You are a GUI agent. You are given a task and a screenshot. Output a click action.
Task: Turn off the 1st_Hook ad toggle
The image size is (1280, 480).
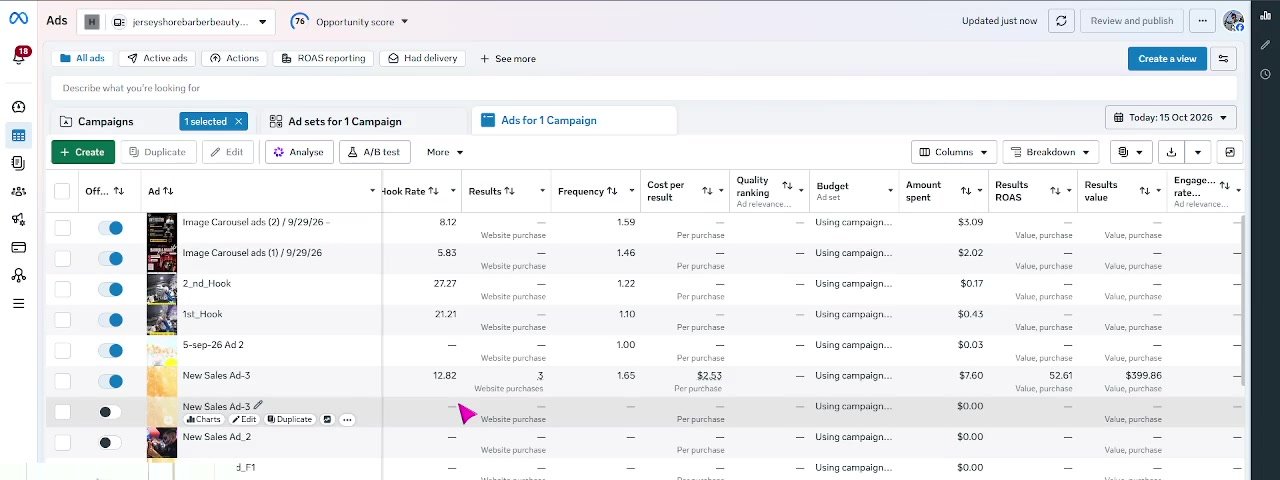pyautogui.click(x=110, y=320)
